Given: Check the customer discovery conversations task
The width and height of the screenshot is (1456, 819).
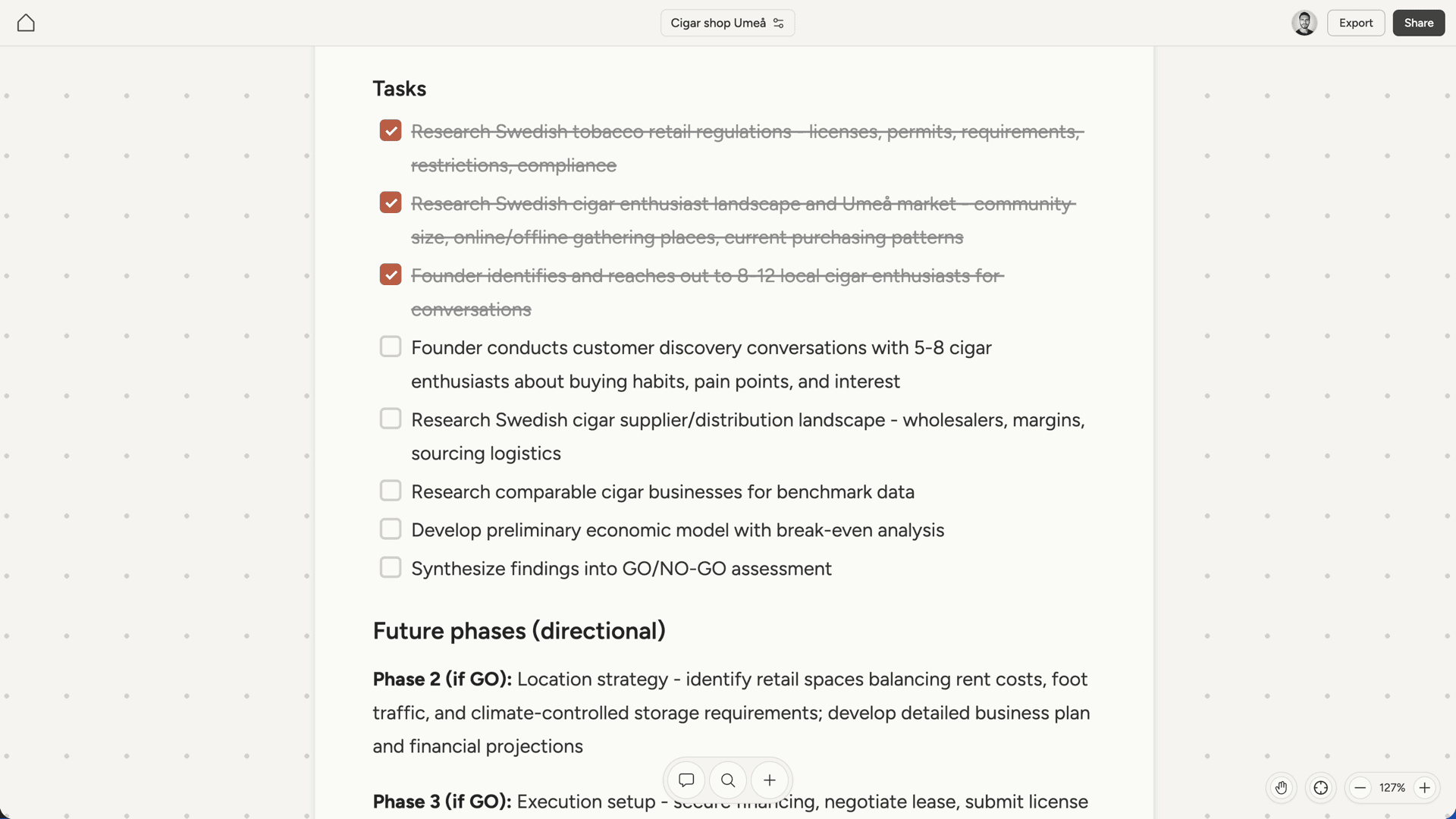Looking at the screenshot, I should point(391,346).
